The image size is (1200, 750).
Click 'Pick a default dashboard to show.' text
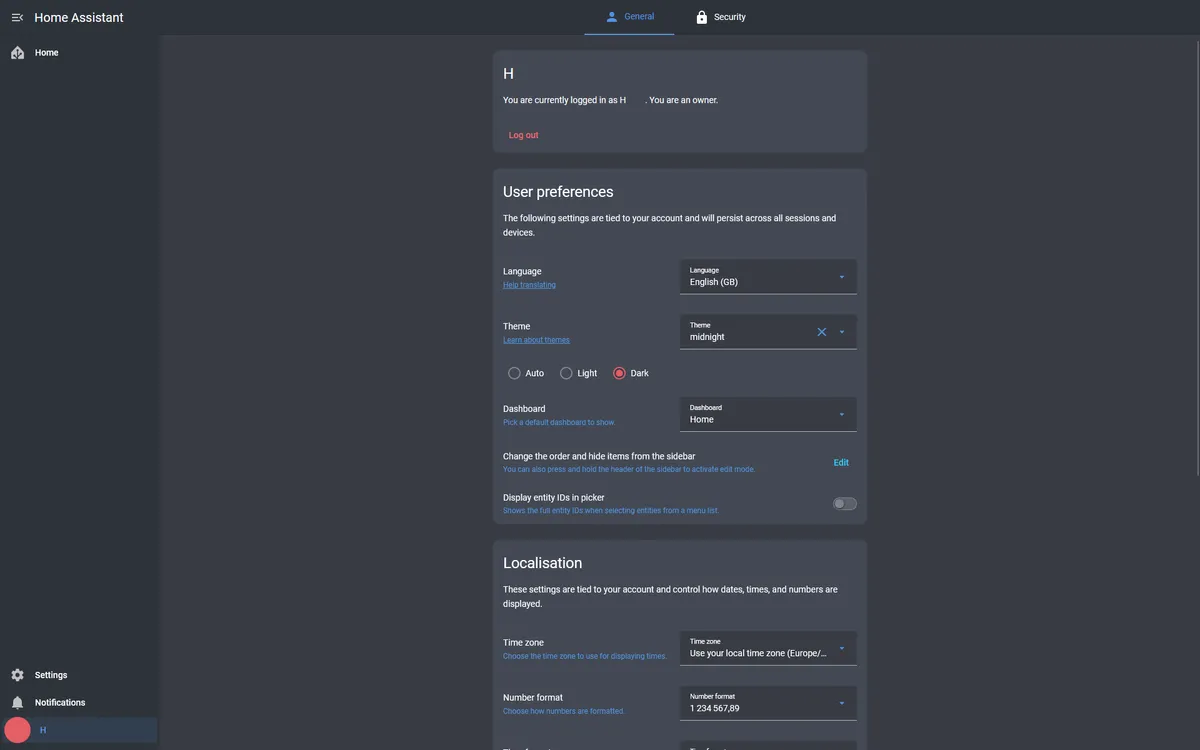click(x=559, y=423)
